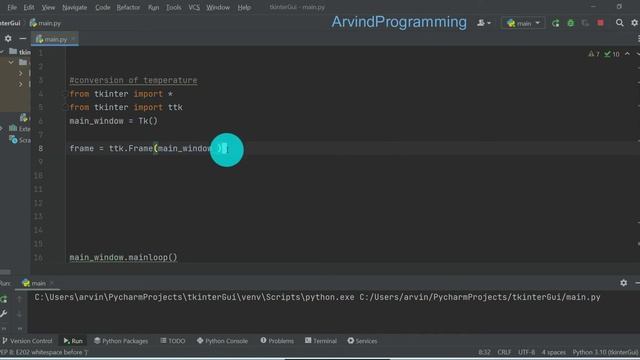Open the Services tool window
The width and height of the screenshot is (640, 360).
(x=362, y=341)
